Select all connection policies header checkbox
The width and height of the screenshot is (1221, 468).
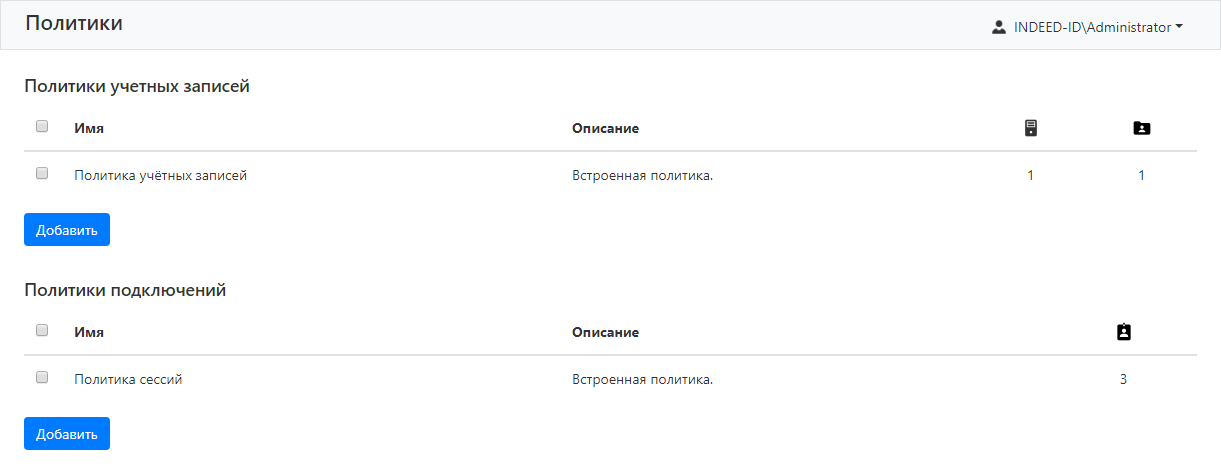pyautogui.click(x=42, y=330)
